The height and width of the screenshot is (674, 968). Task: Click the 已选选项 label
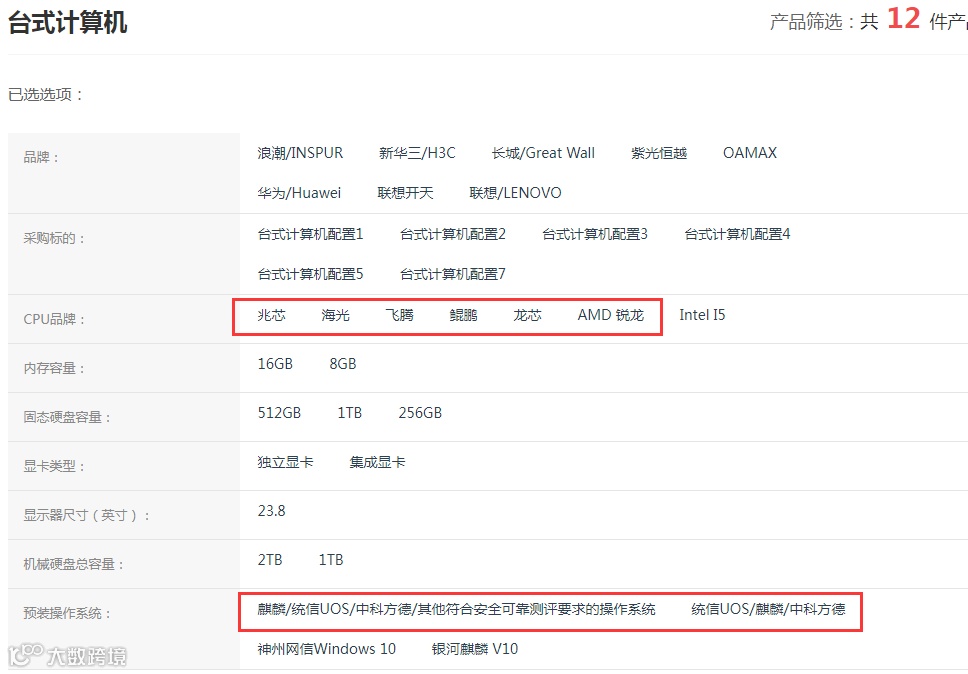[x=46, y=95]
